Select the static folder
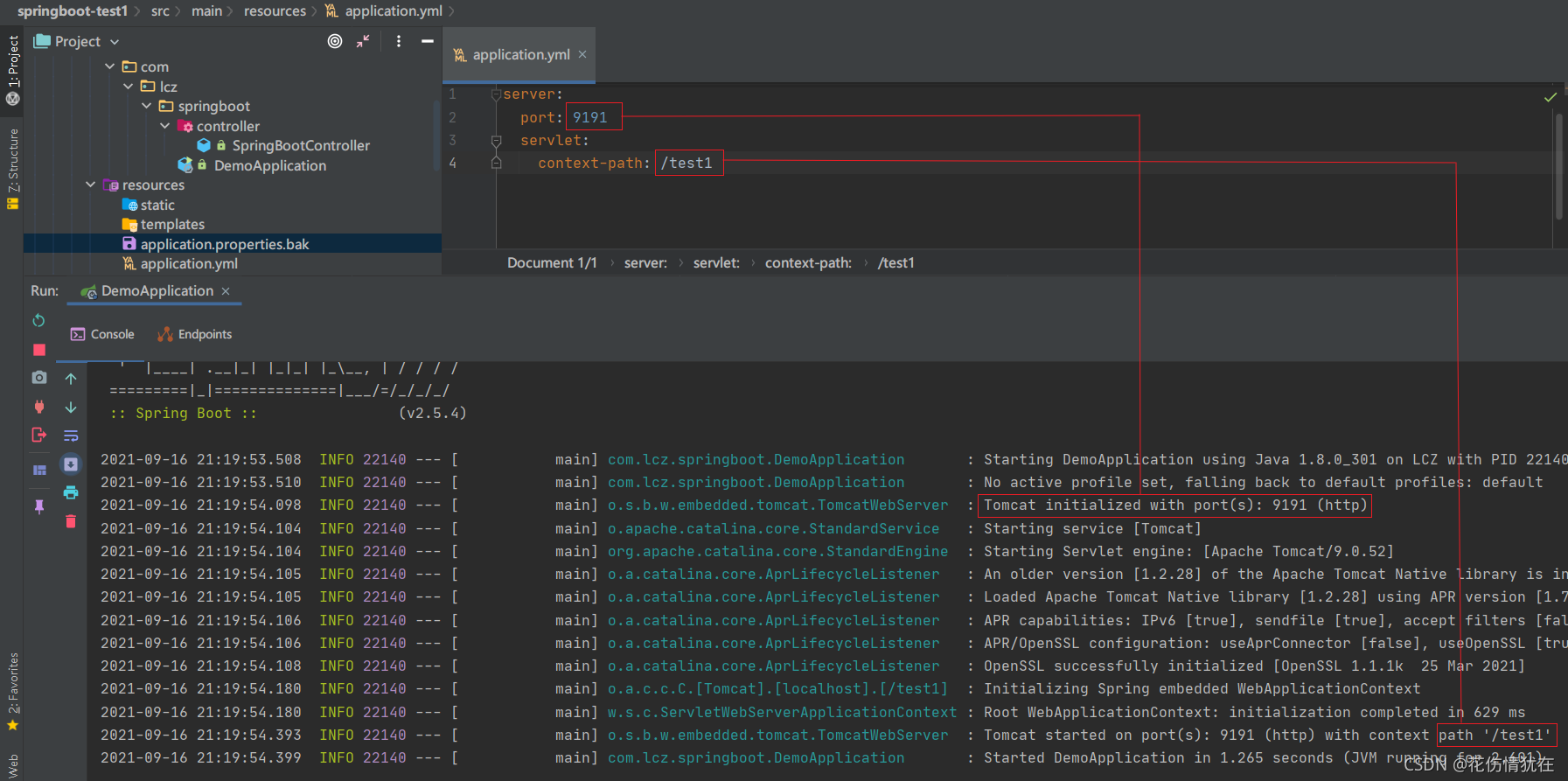The image size is (1568, 781). click(157, 205)
